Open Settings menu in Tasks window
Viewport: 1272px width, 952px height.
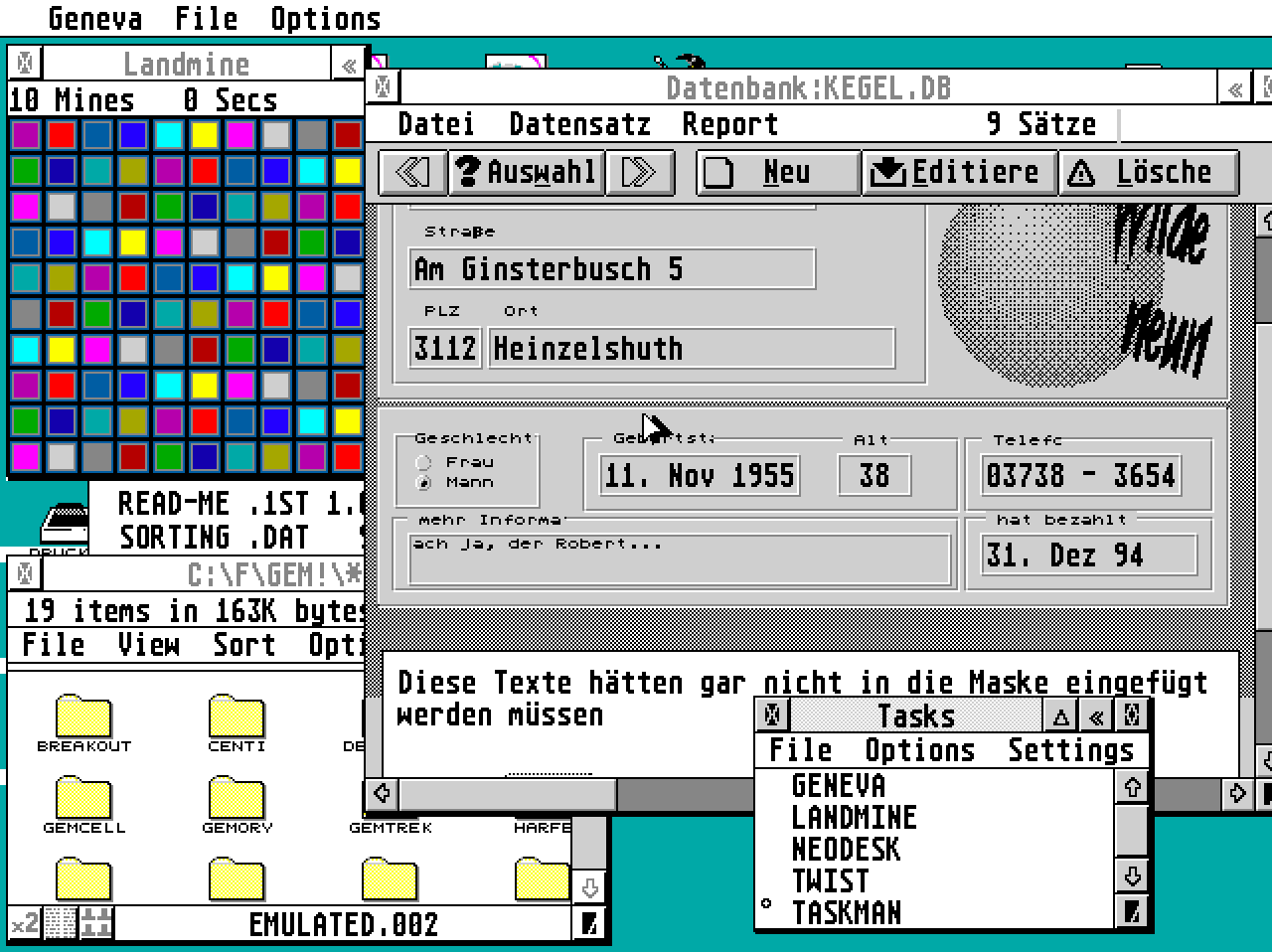point(1070,750)
